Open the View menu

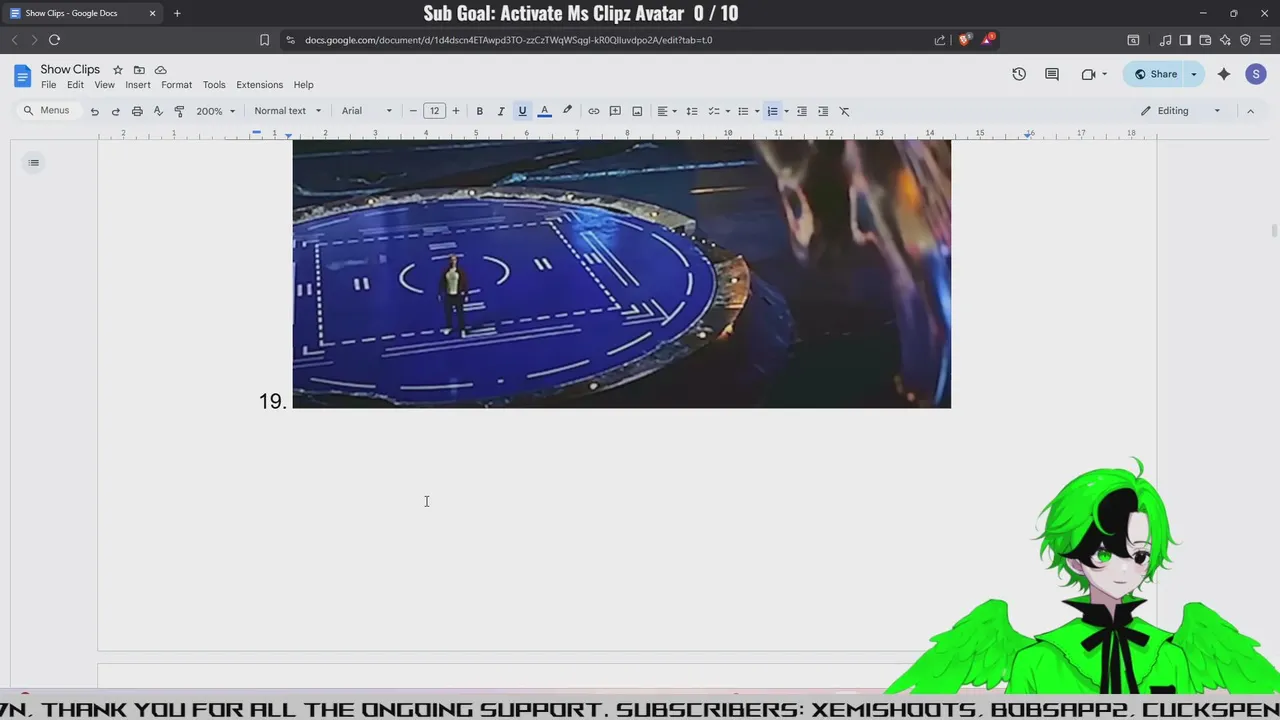coord(104,85)
